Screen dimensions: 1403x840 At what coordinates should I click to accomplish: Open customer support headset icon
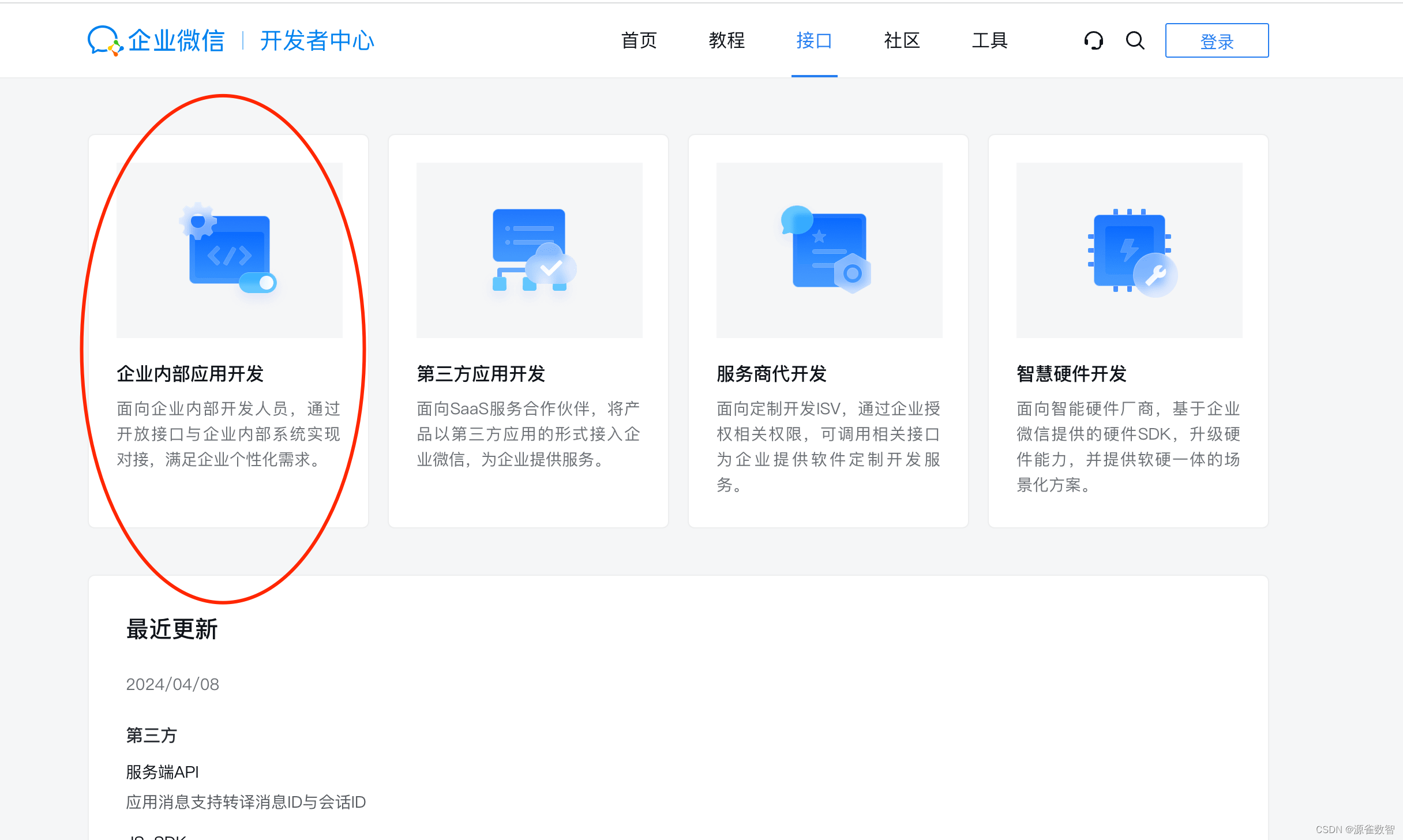click(x=1093, y=40)
